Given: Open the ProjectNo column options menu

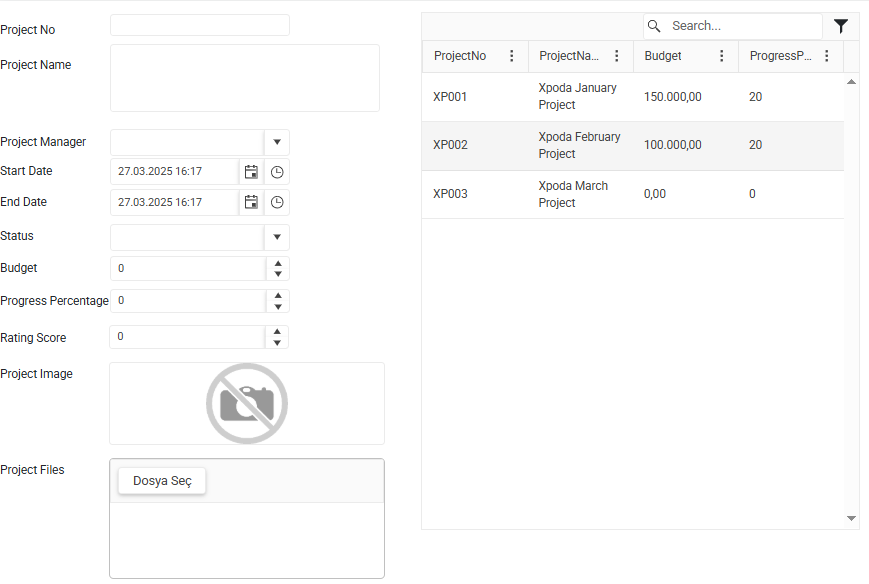Looking at the screenshot, I should point(512,55).
